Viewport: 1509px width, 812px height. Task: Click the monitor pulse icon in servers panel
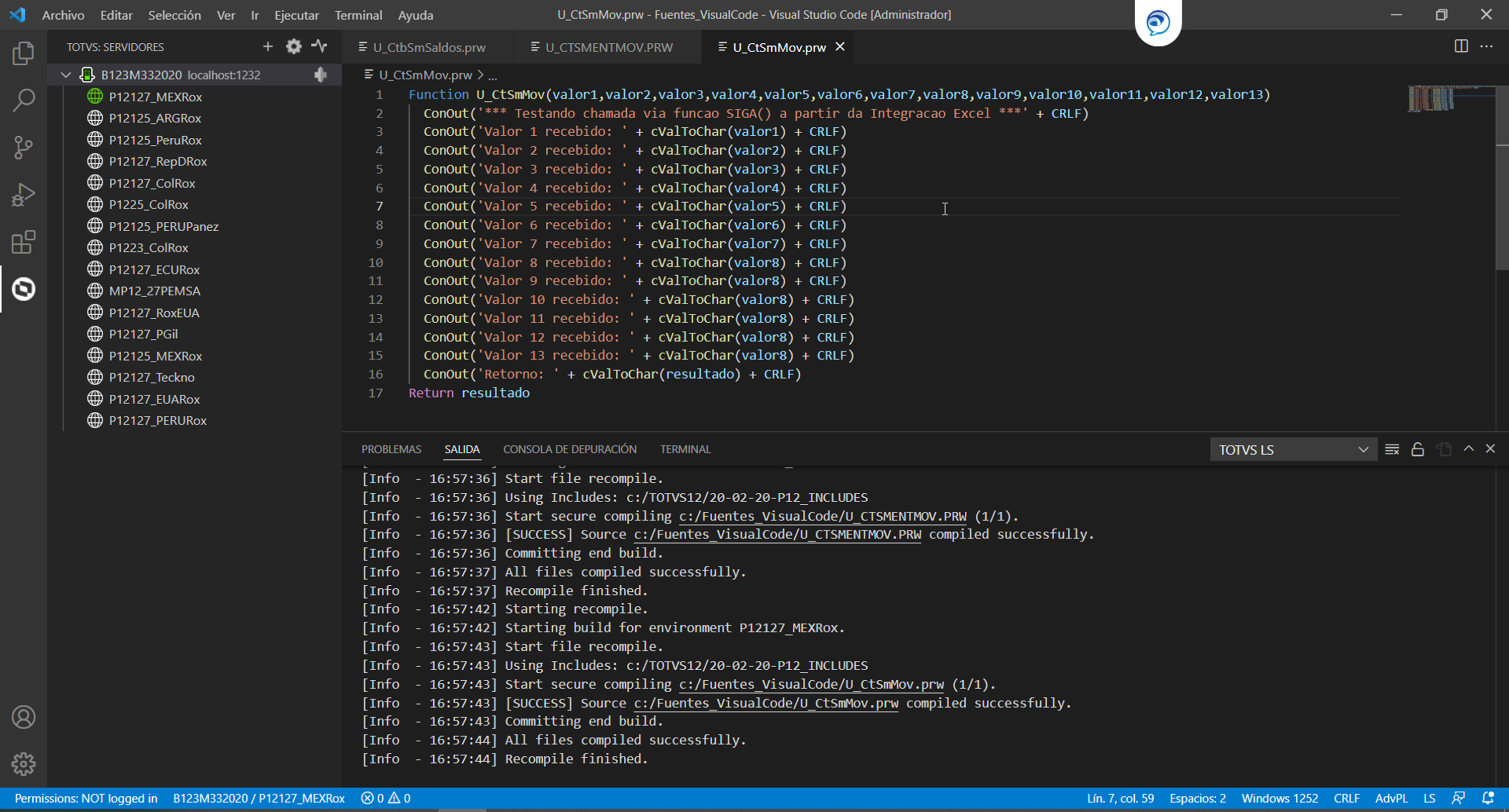coord(319,46)
